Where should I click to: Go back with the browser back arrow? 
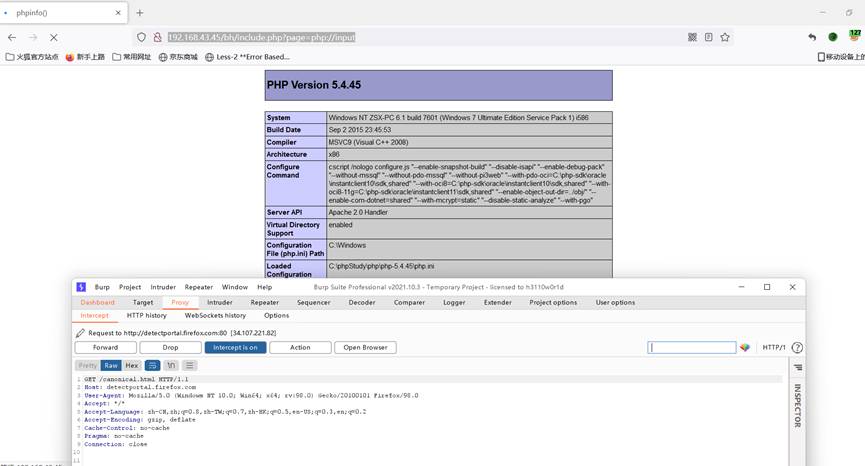(12, 38)
